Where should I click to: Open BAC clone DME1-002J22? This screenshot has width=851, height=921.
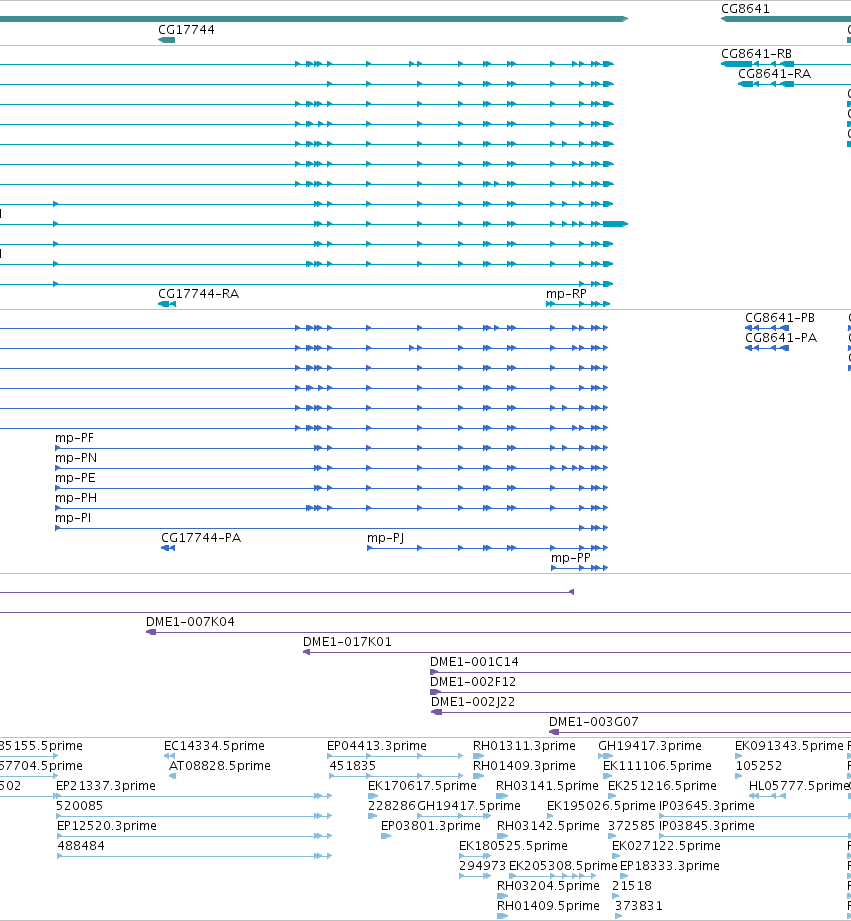(473, 702)
